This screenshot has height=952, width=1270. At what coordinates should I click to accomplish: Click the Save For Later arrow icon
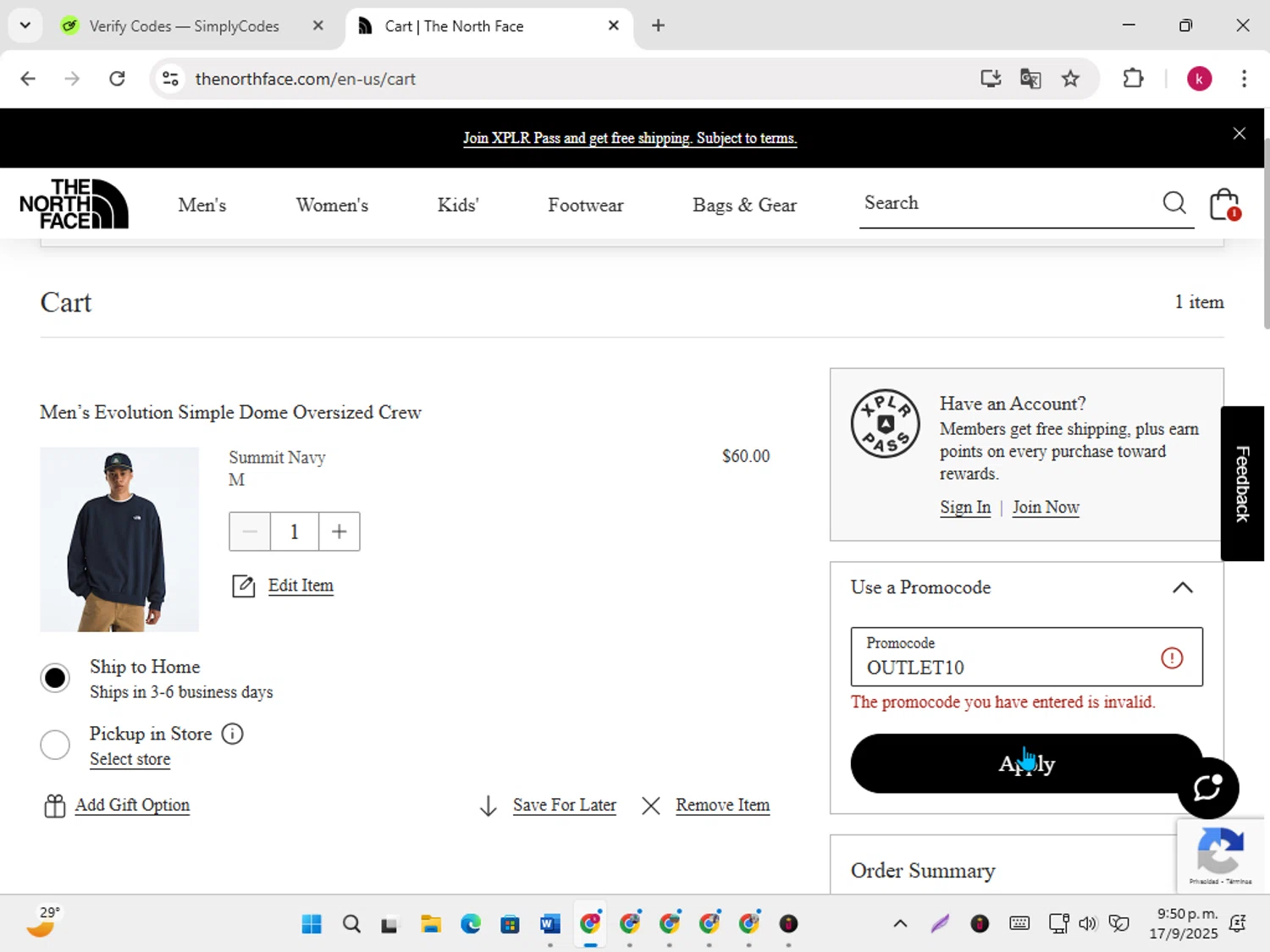point(488,806)
